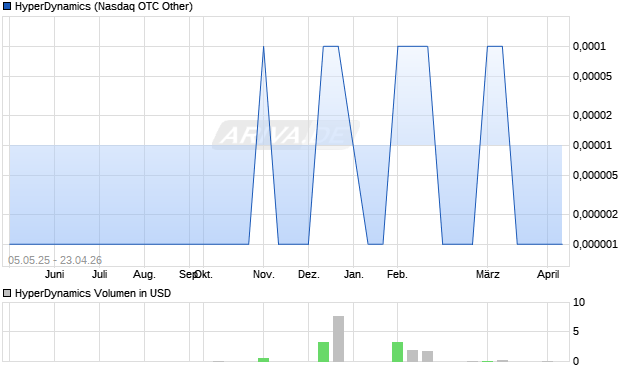
Task: Click the 0,00005 price axis value
Action: 592,76
